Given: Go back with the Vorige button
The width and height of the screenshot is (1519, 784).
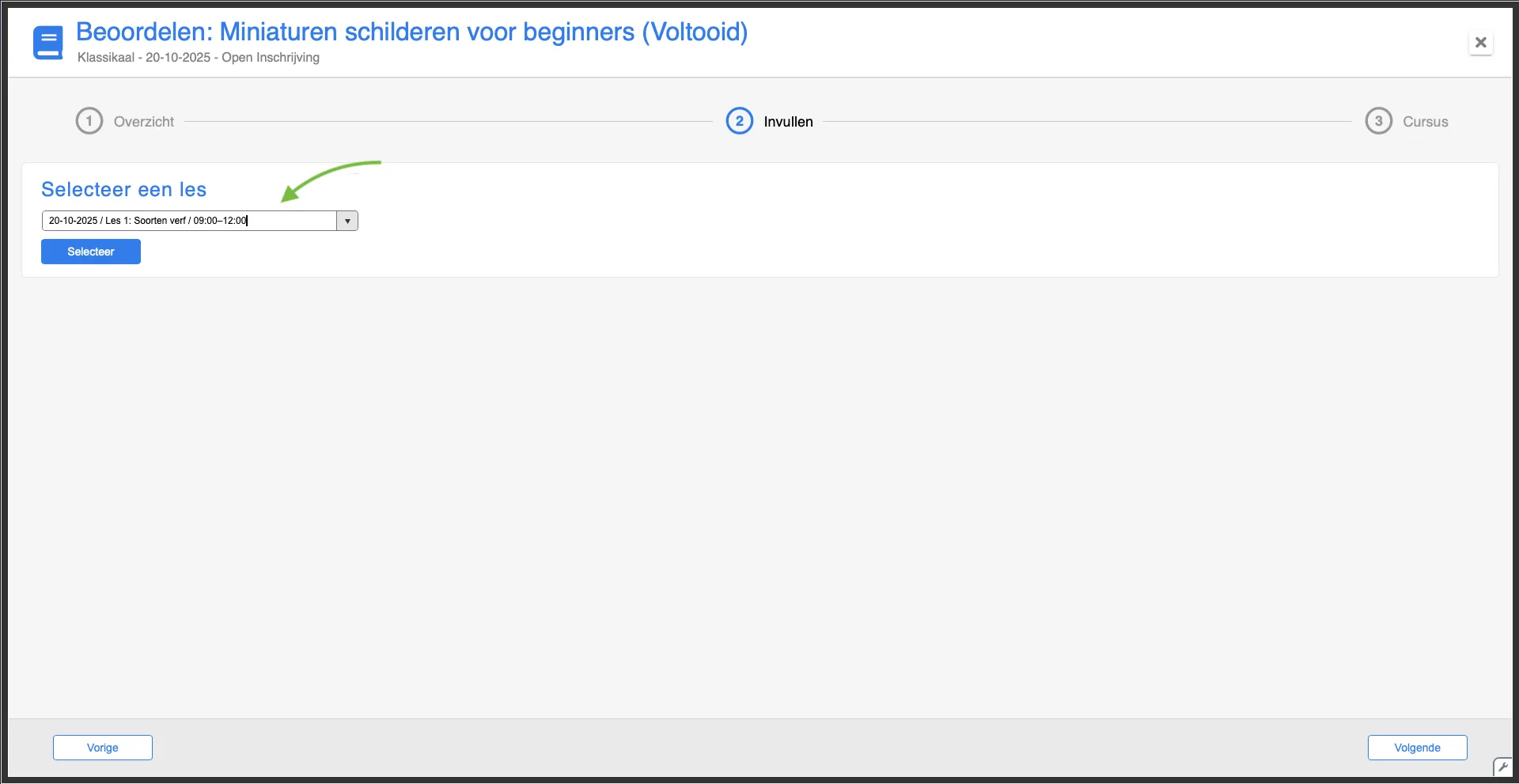Looking at the screenshot, I should click(x=103, y=748).
